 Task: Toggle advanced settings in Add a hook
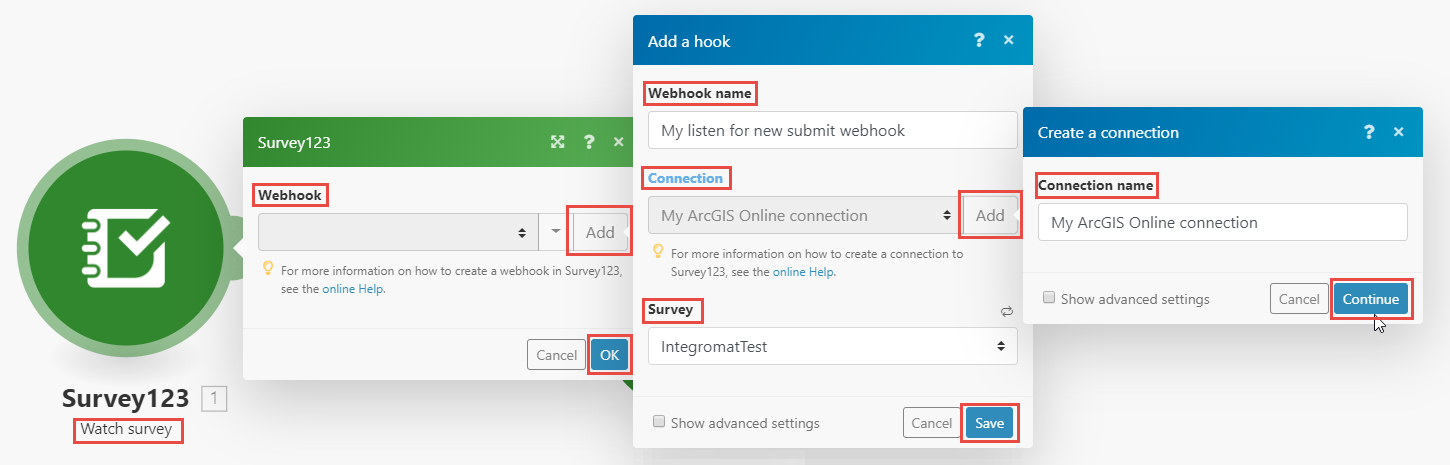pos(659,422)
